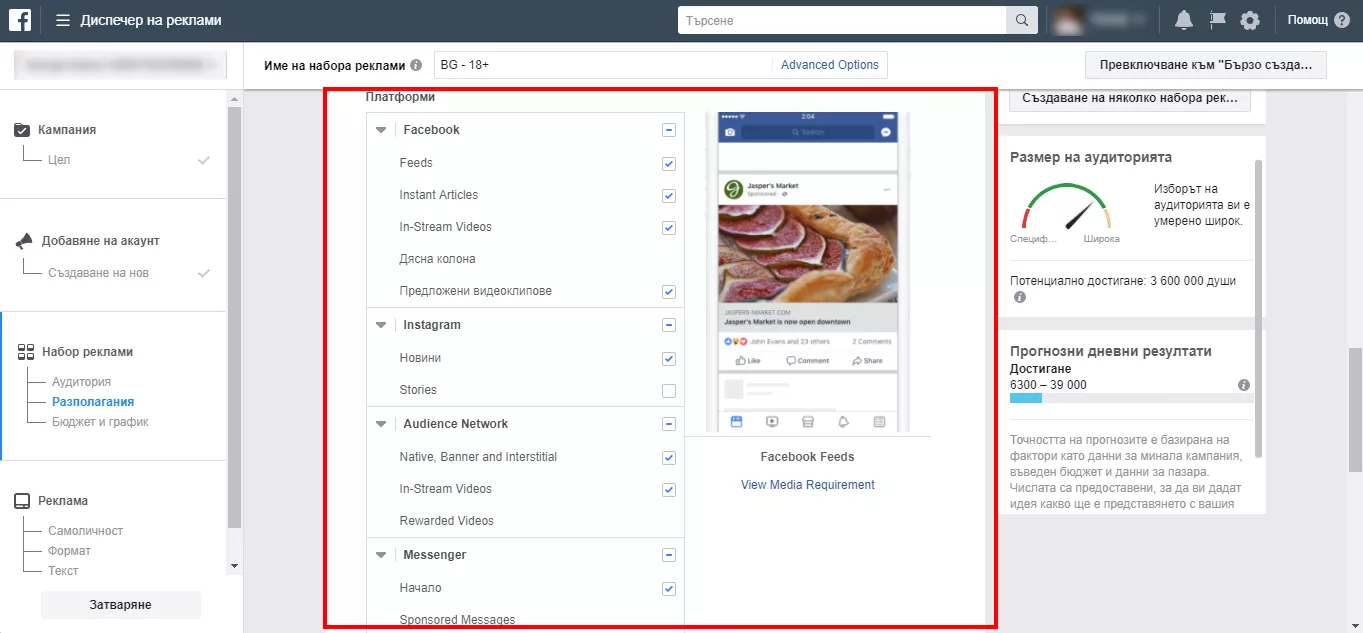Image resolution: width=1363 pixels, height=633 pixels.
Task: Open Създаване на нов item
Action: [98, 273]
